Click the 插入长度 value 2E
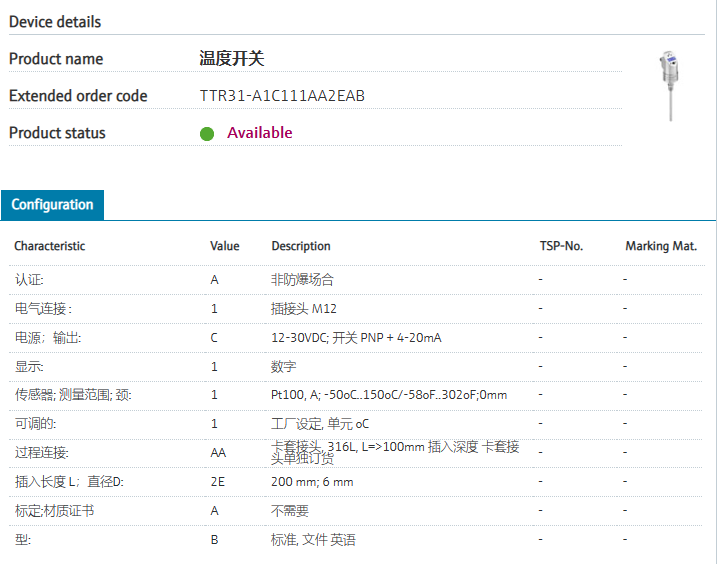The width and height of the screenshot is (718, 564). pos(217,482)
